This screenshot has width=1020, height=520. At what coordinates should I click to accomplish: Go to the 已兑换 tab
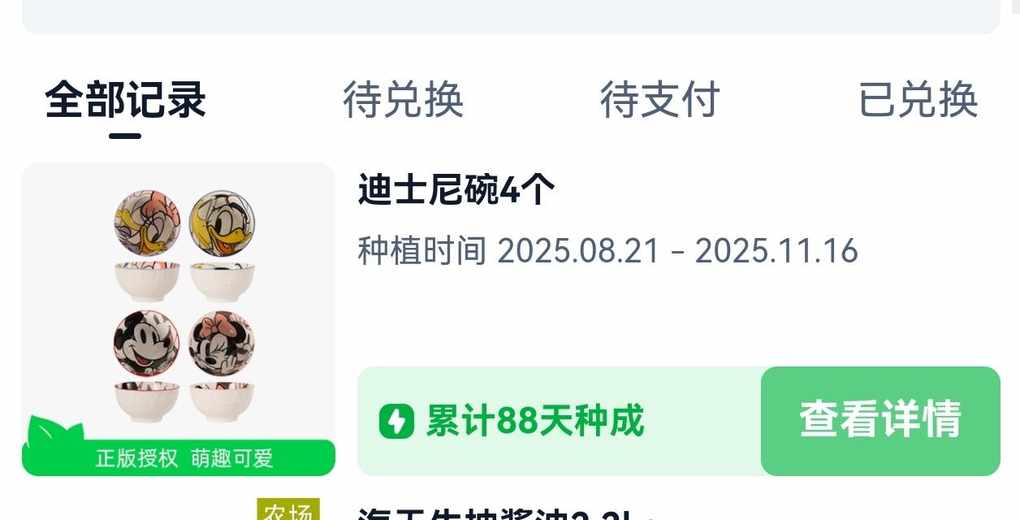(918, 100)
